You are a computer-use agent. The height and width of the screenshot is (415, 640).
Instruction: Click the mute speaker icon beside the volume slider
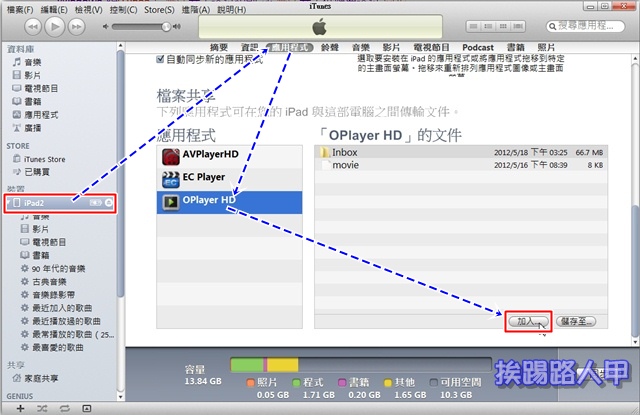tap(106, 27)
